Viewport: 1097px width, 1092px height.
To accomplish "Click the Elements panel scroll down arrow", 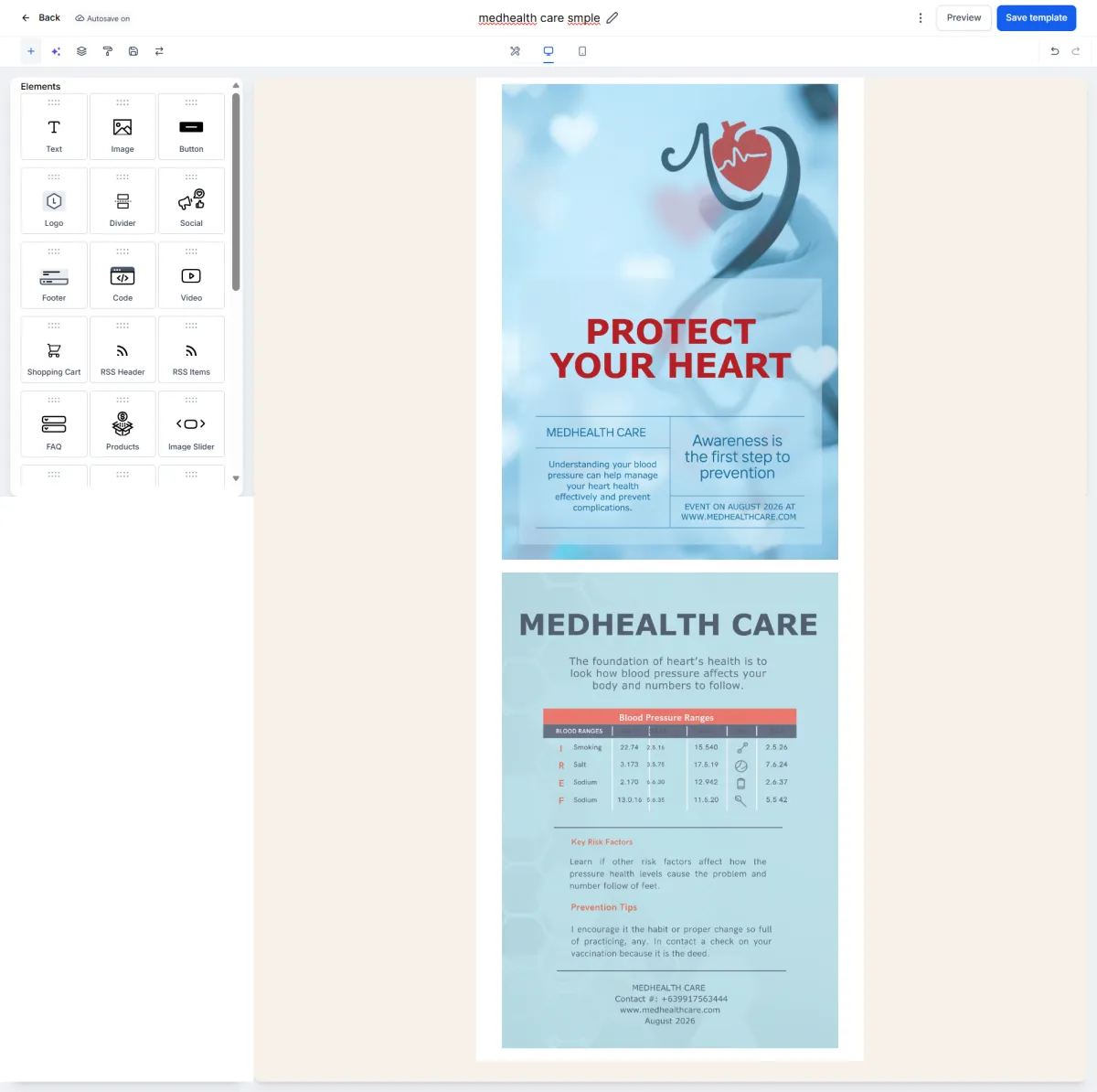I will [x=236, y=478].
